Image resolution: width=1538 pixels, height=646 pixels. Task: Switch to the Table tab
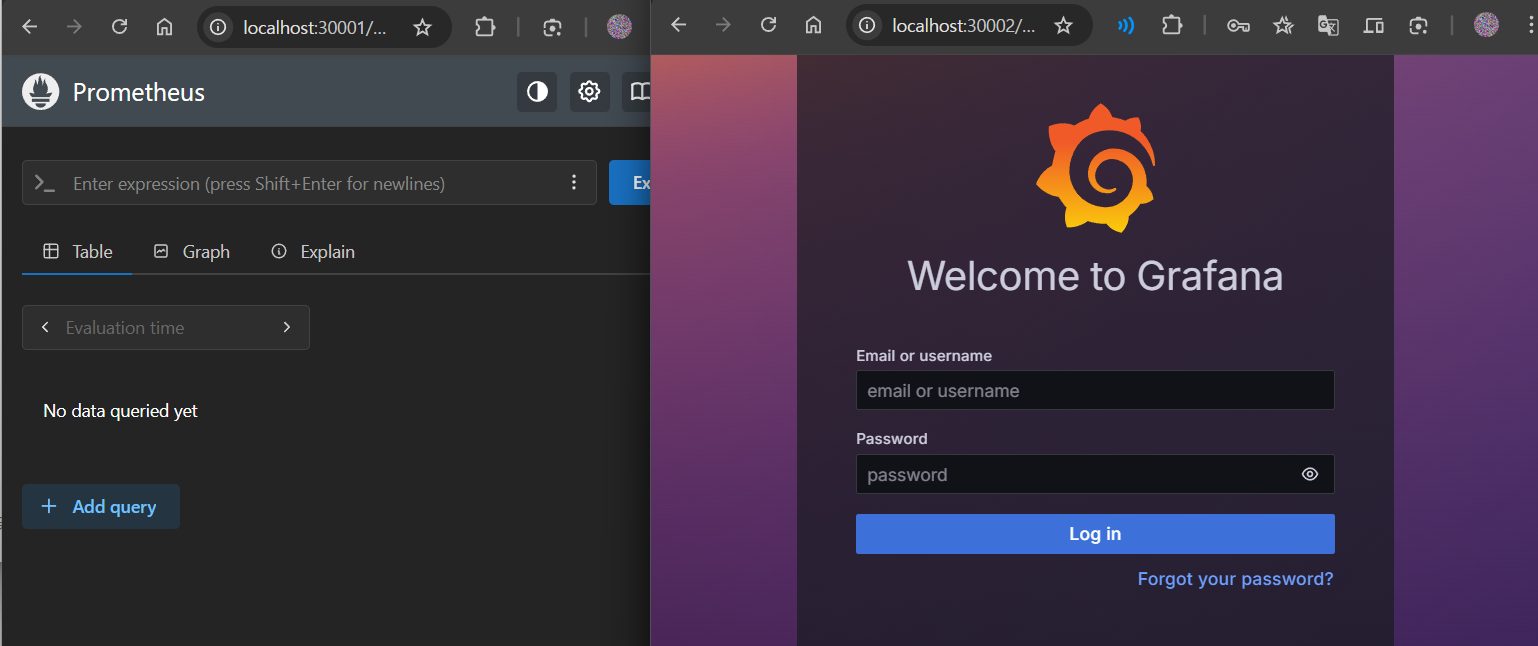77,252
